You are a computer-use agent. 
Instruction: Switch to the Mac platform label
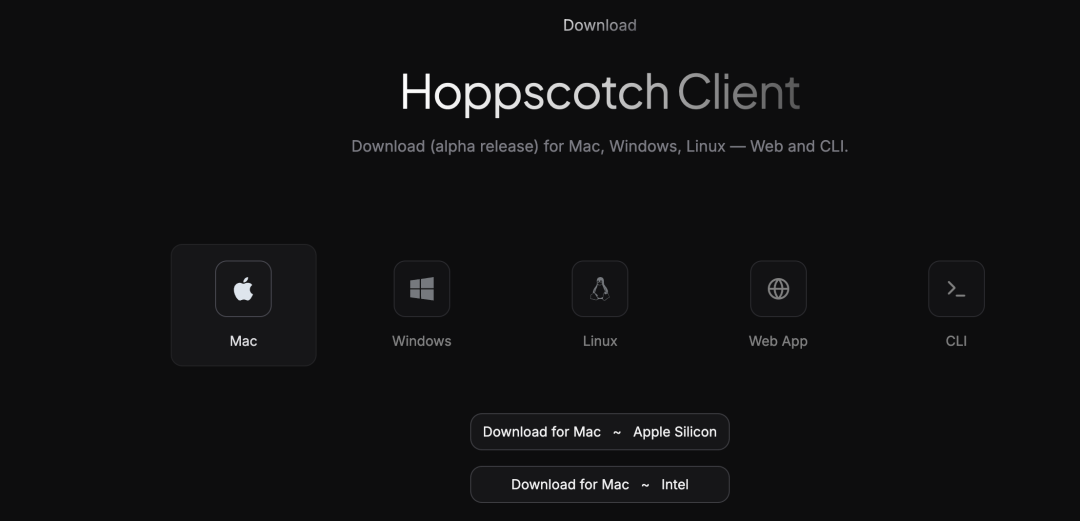(243, 341)
